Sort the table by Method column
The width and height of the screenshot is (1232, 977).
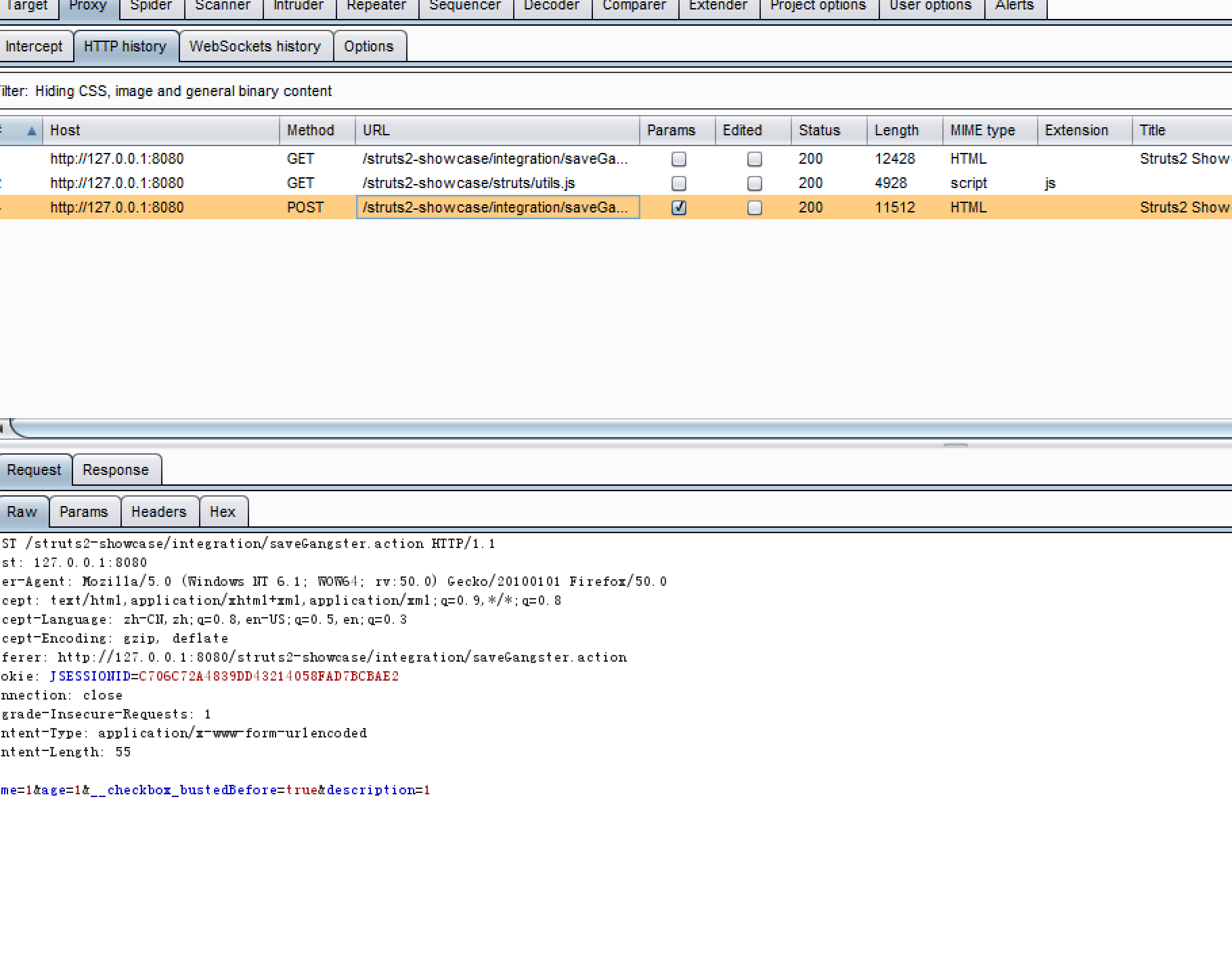(317, 131)
